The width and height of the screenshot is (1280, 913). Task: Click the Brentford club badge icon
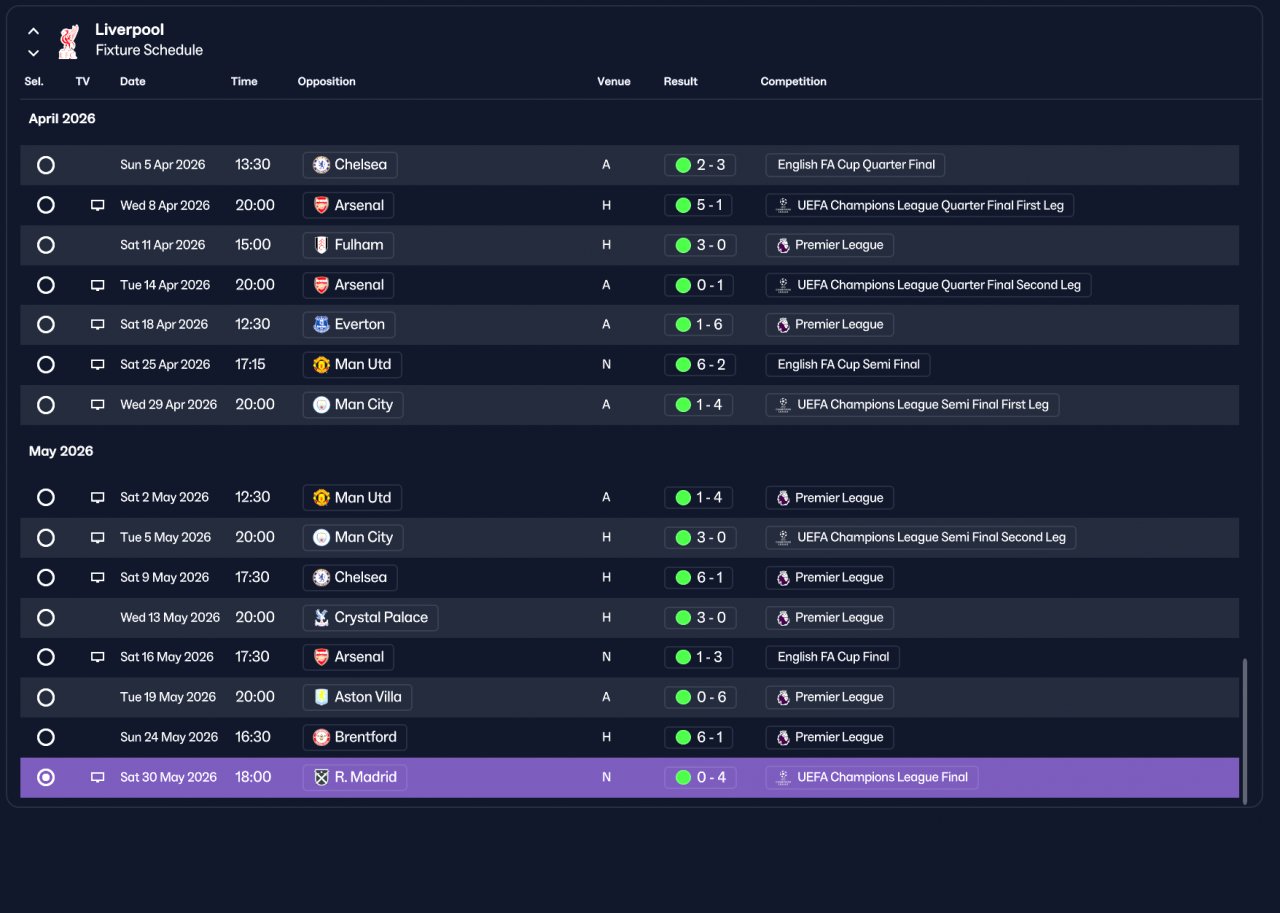[321, 737]
